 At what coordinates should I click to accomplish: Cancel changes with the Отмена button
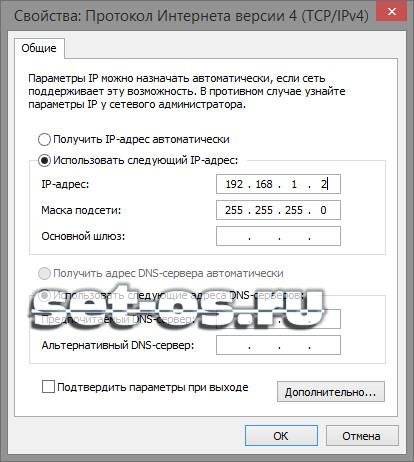pyautogui.click(x=362, y=435)
